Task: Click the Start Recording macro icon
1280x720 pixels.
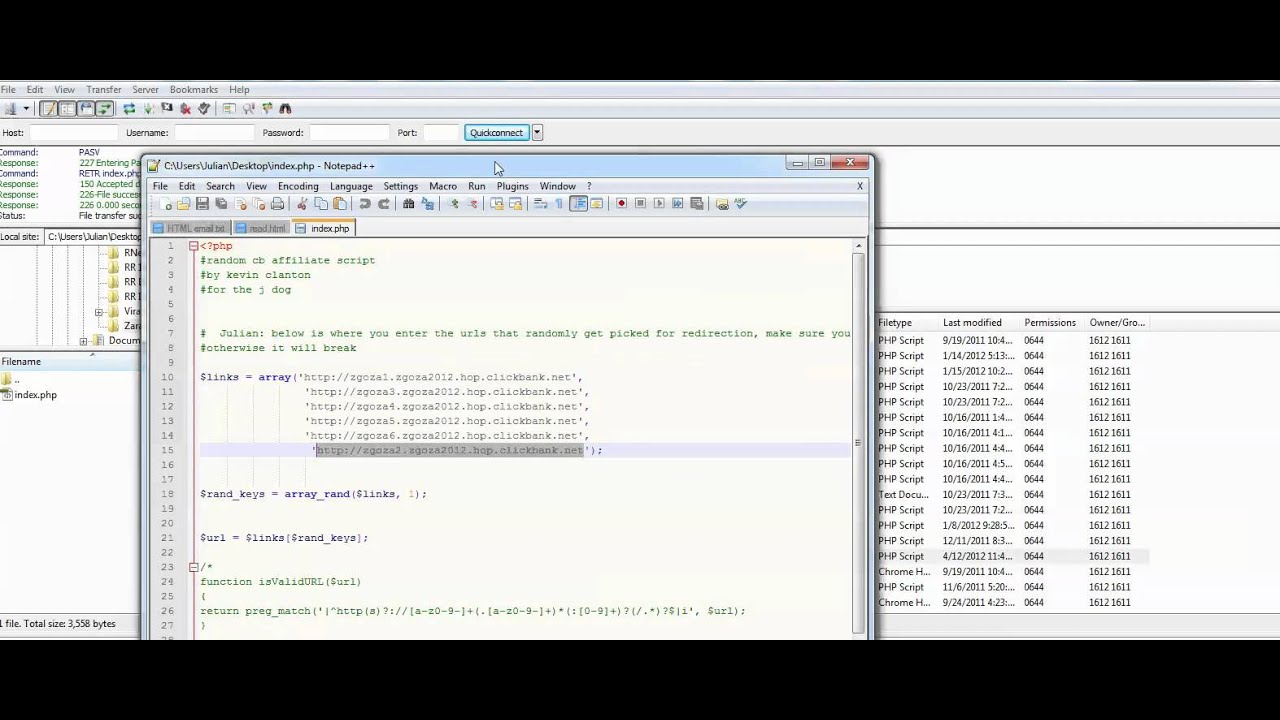Action: (x=622, y=204)
